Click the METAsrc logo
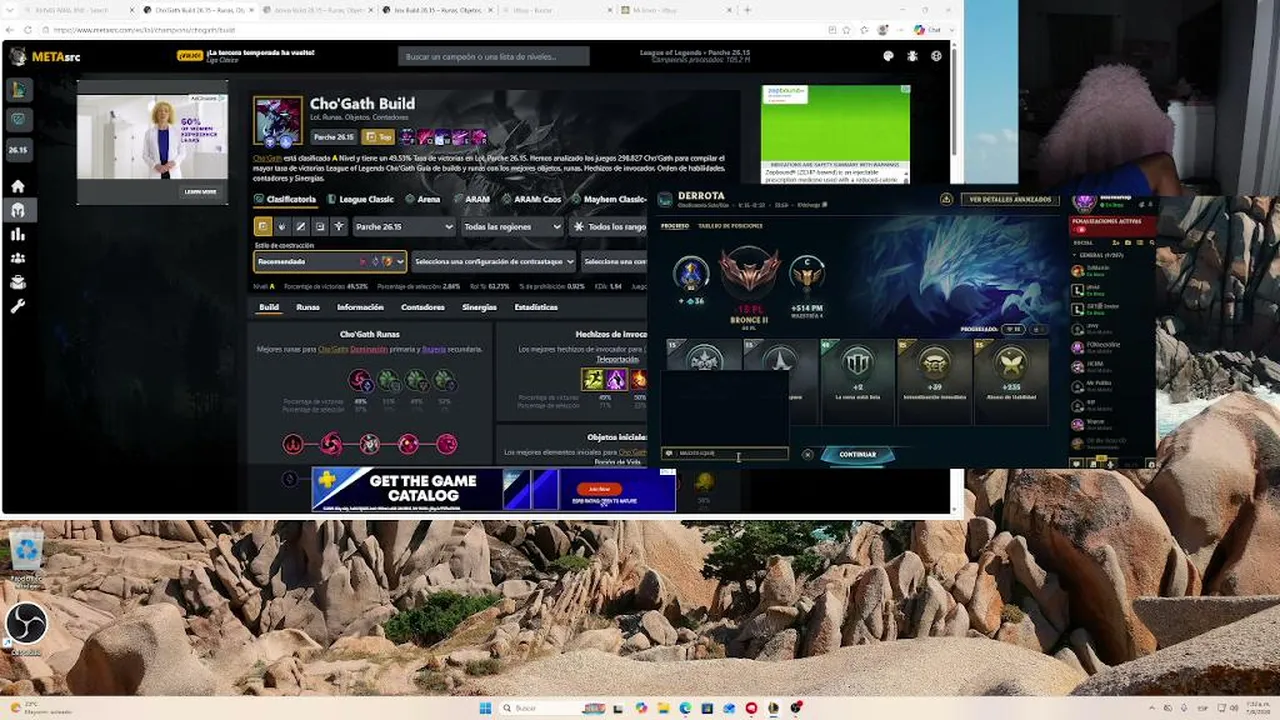The width and height of the screenshot is (1280, 720). click(x=45, y=57)
